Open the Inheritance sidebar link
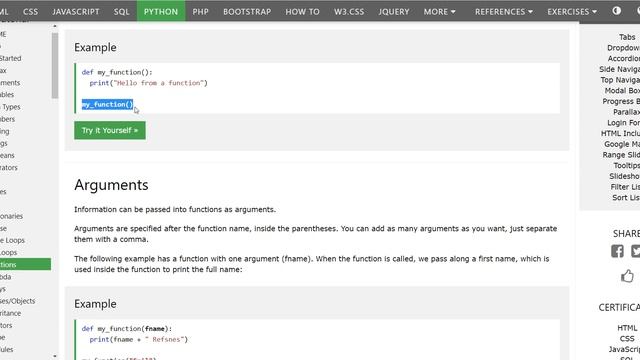Image resolution: width=640 pixels, height=360 pixels. click(11, 313)
